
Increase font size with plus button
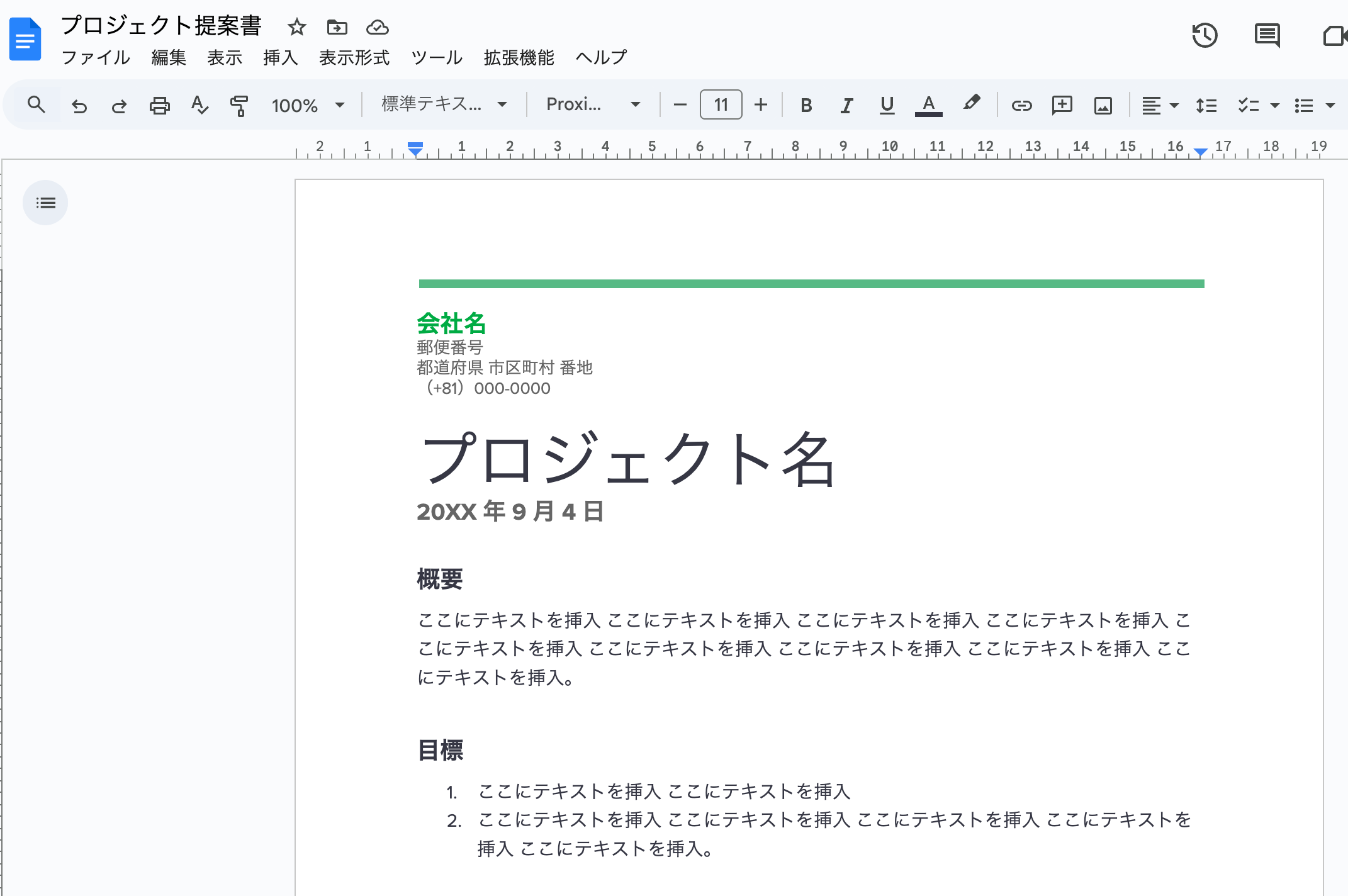pos(761,104)
